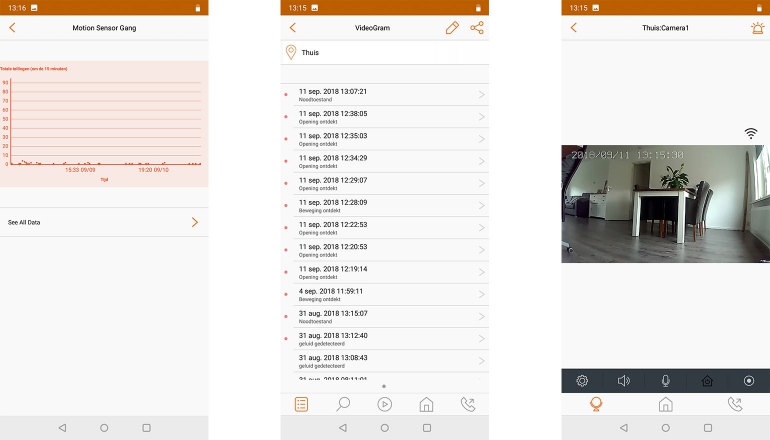Trigger the alarm siren icon on Thuis:Camera1
770x440 pixels.
tap(756, 28)
